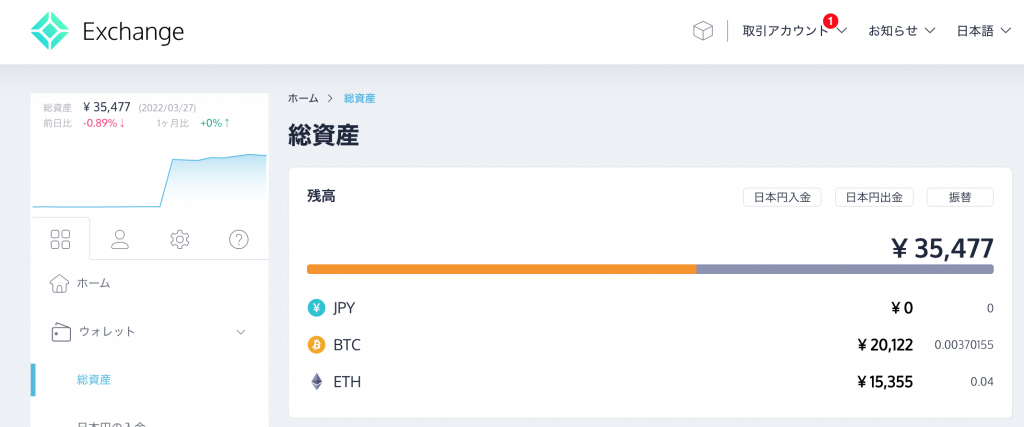The width and height of the screenshot is (1024, 427).
Task: Click the Coincheck Exchange logo icon
Action: 49,31
